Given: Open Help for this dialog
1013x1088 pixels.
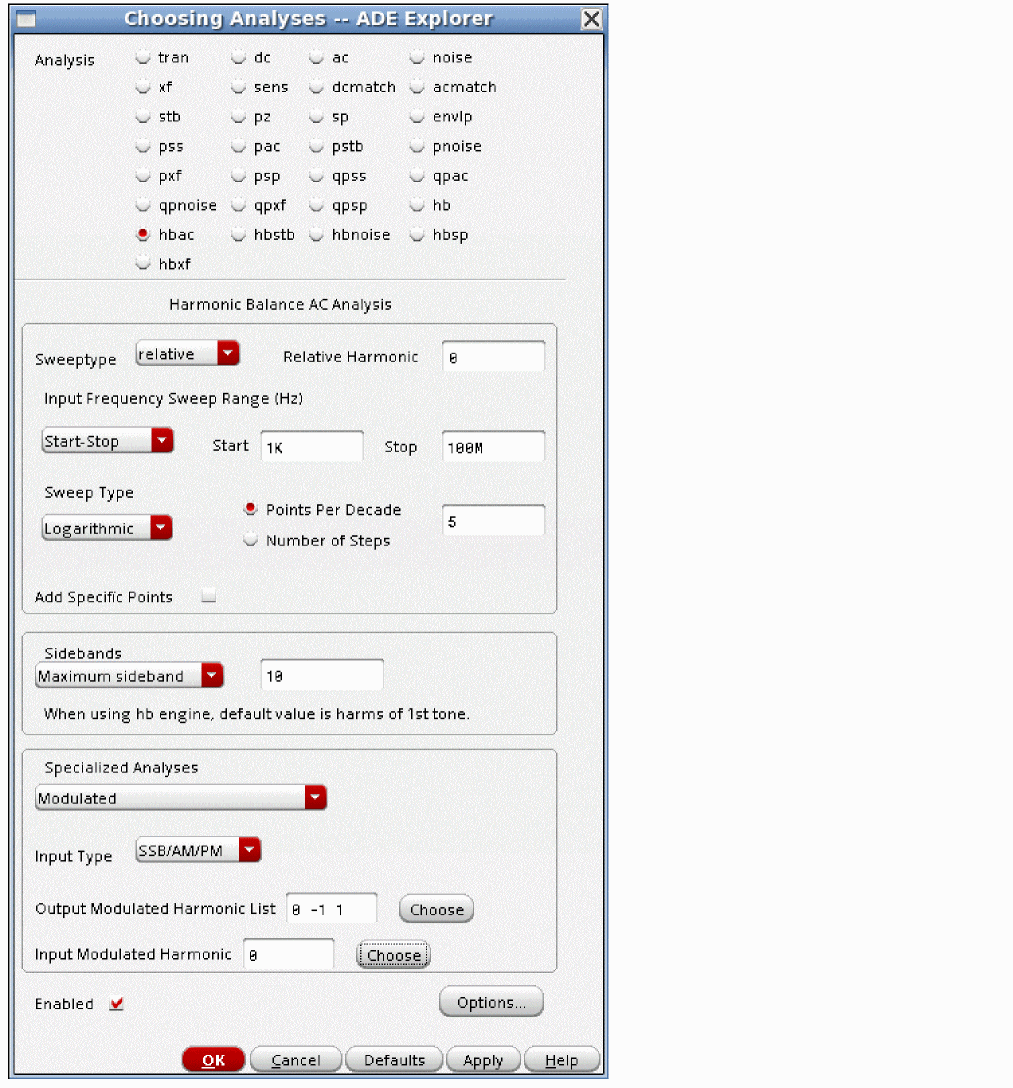Looking at the screenshot, I should pos(561,1060).
